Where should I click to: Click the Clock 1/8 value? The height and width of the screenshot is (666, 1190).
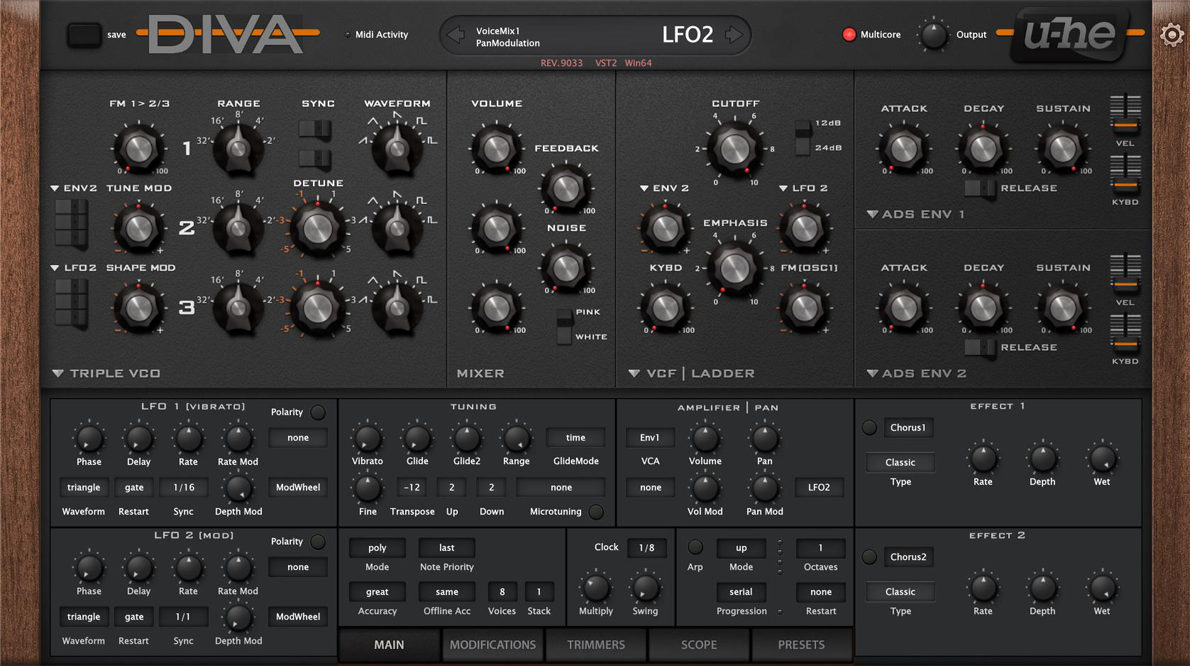(646, 548)
